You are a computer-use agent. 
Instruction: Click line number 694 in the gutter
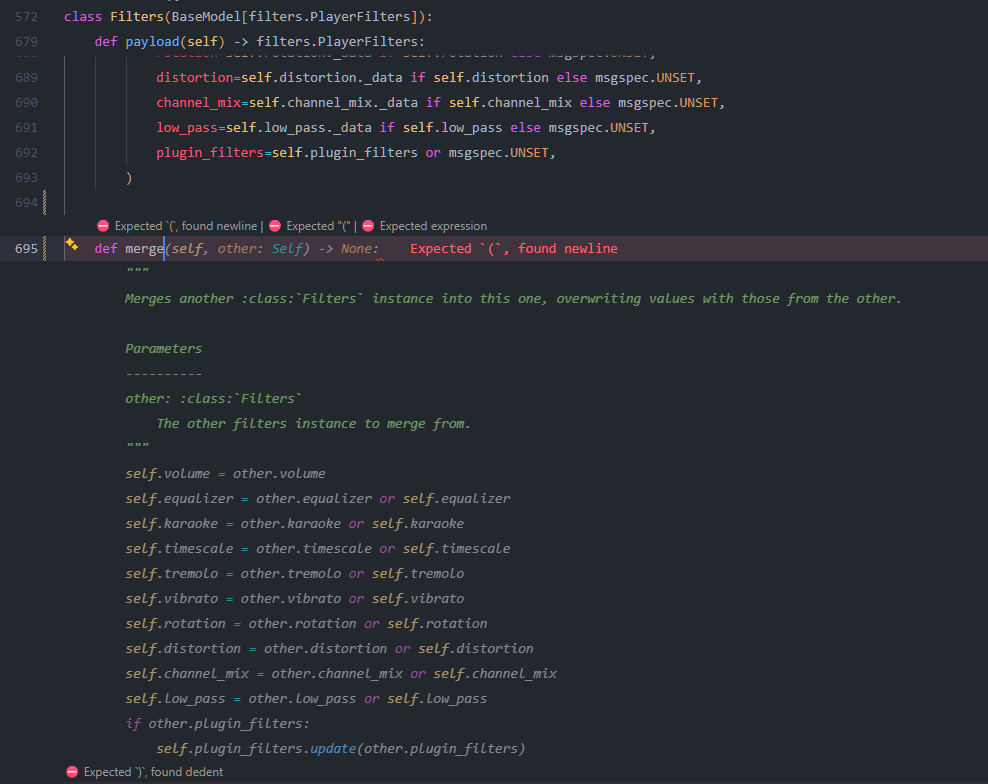[x=26, y=202]
